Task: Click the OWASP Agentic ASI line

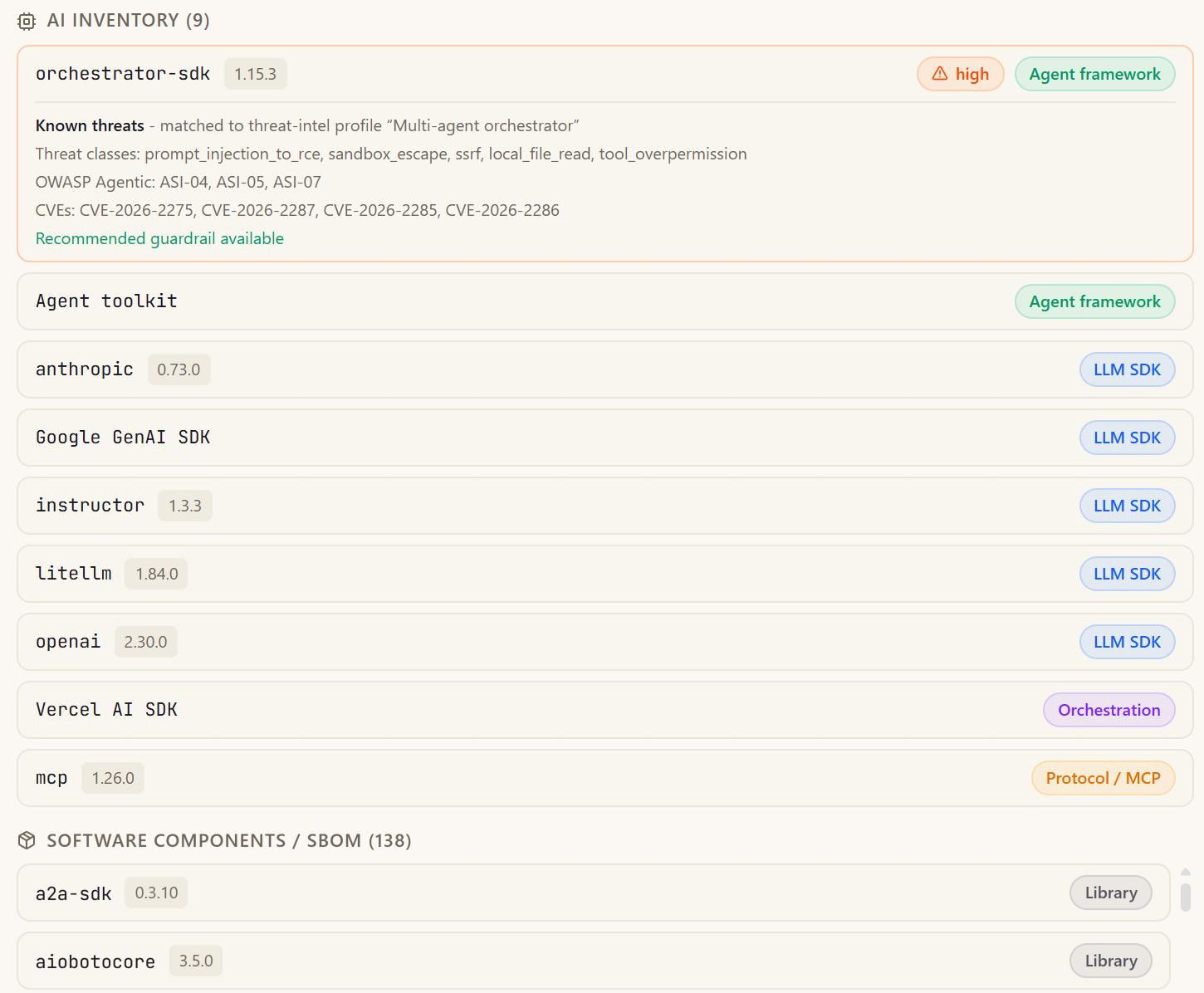Action: 179,182
